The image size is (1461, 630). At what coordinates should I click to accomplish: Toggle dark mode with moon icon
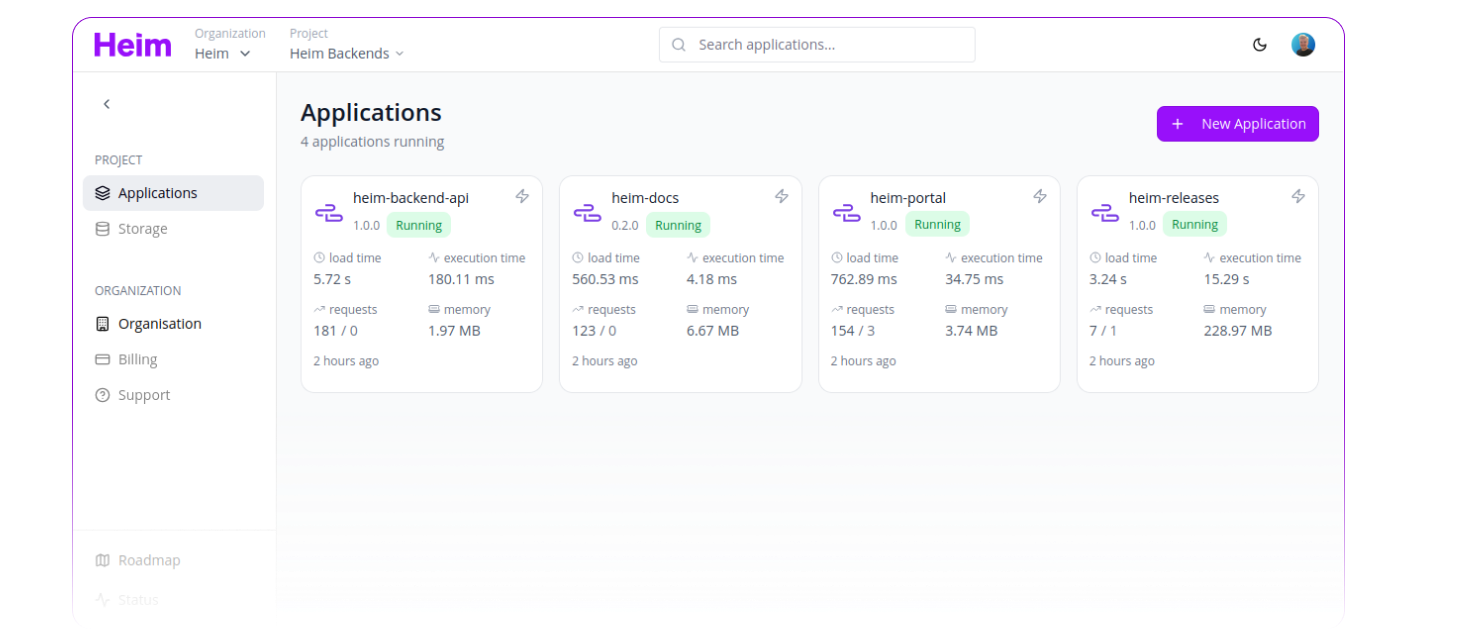[1259, 45]
